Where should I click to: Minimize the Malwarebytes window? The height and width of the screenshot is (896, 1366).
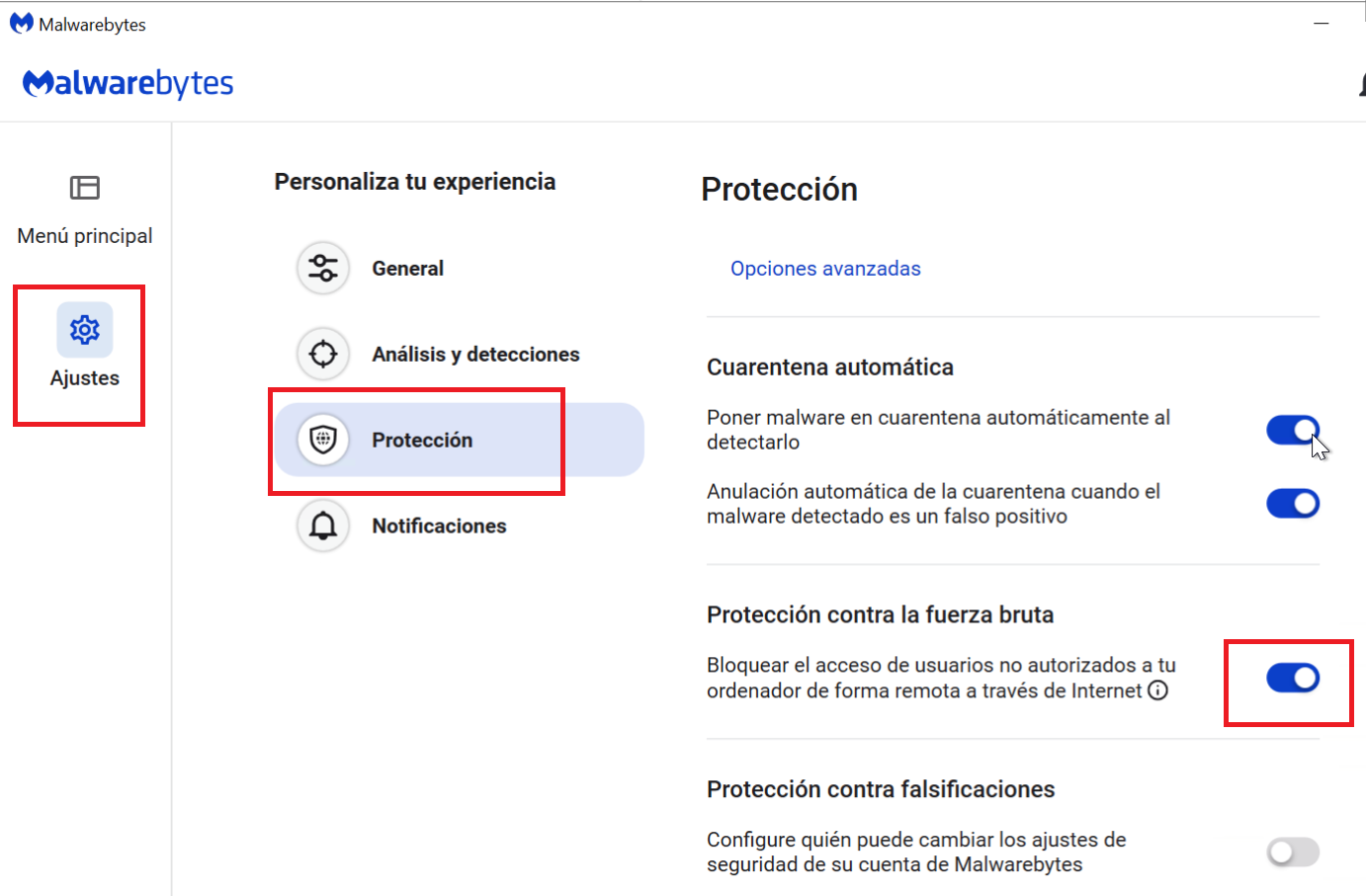tap(1321, 24)
